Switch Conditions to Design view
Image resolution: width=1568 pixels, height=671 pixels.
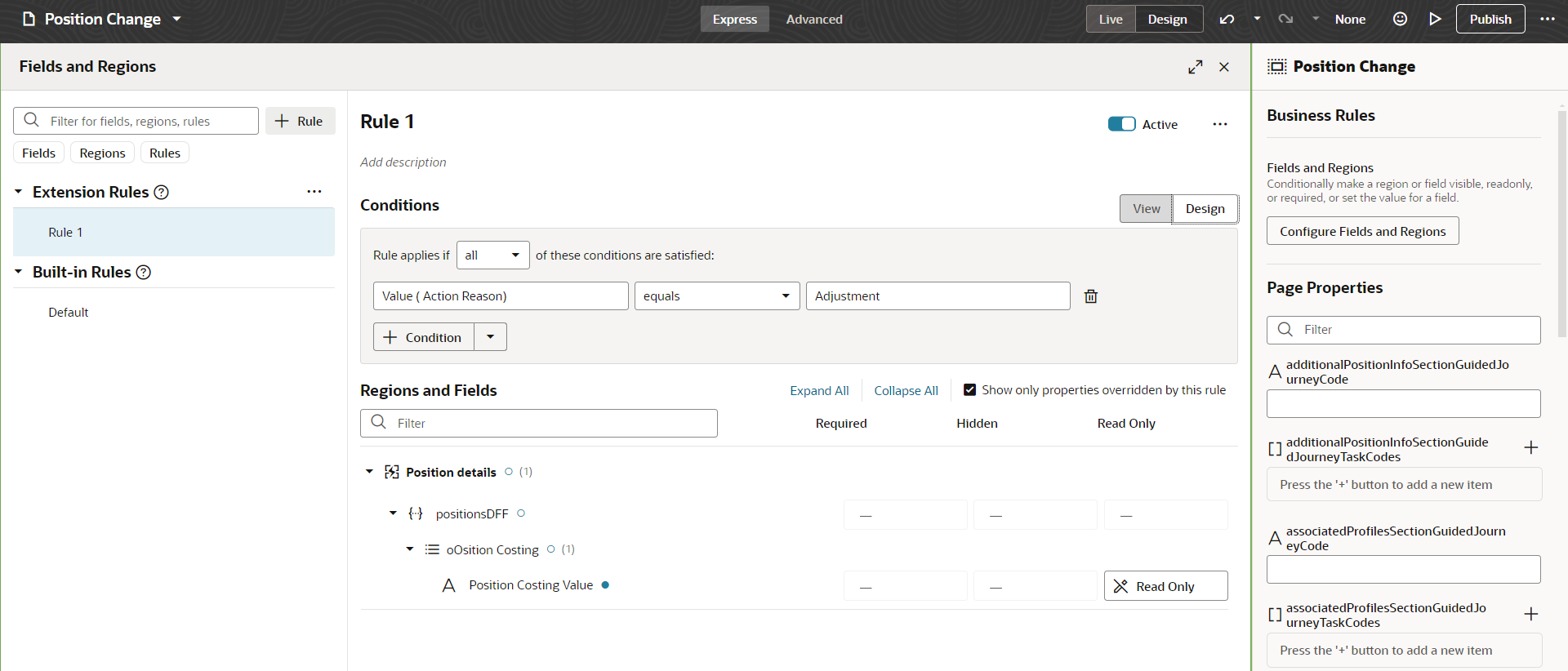pyautogui.click(x=1205, y=208)
